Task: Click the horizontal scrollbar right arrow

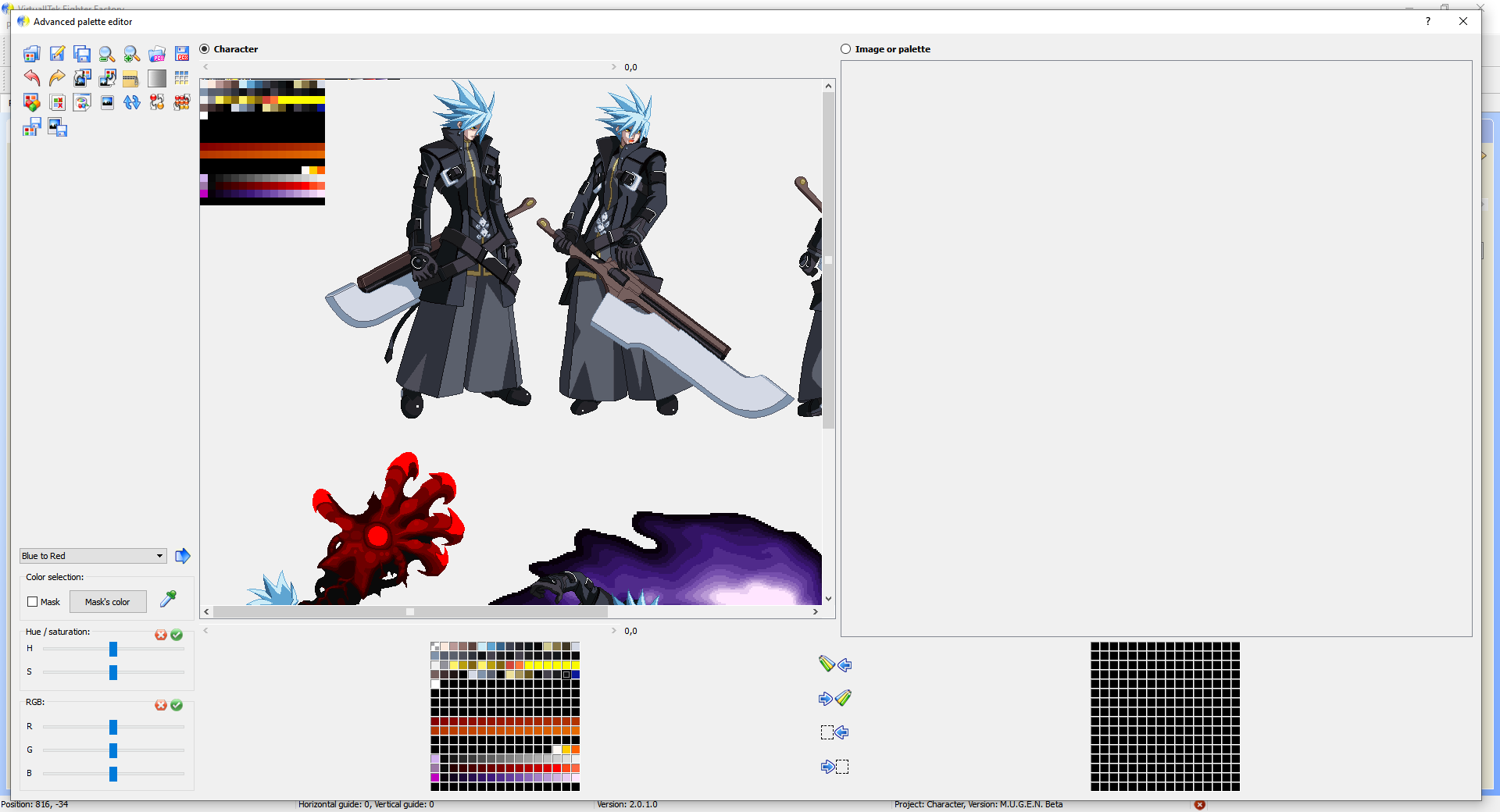Action: click(816, 612)
